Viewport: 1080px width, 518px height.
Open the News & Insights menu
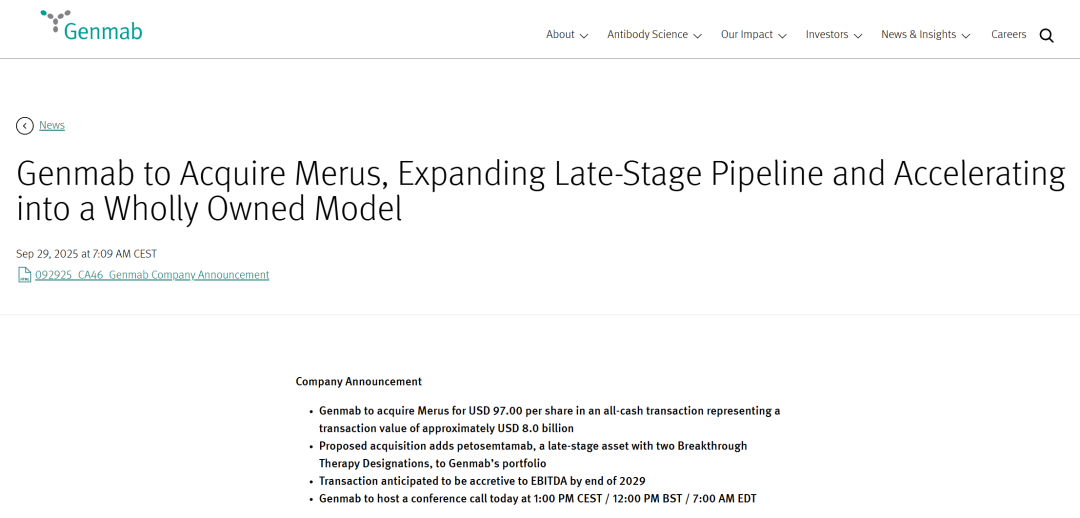[918, 35]
